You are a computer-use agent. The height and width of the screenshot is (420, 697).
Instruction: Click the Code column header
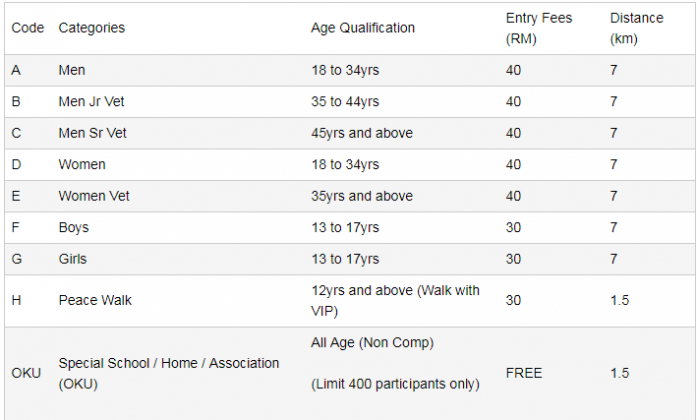tap(28, 28)
